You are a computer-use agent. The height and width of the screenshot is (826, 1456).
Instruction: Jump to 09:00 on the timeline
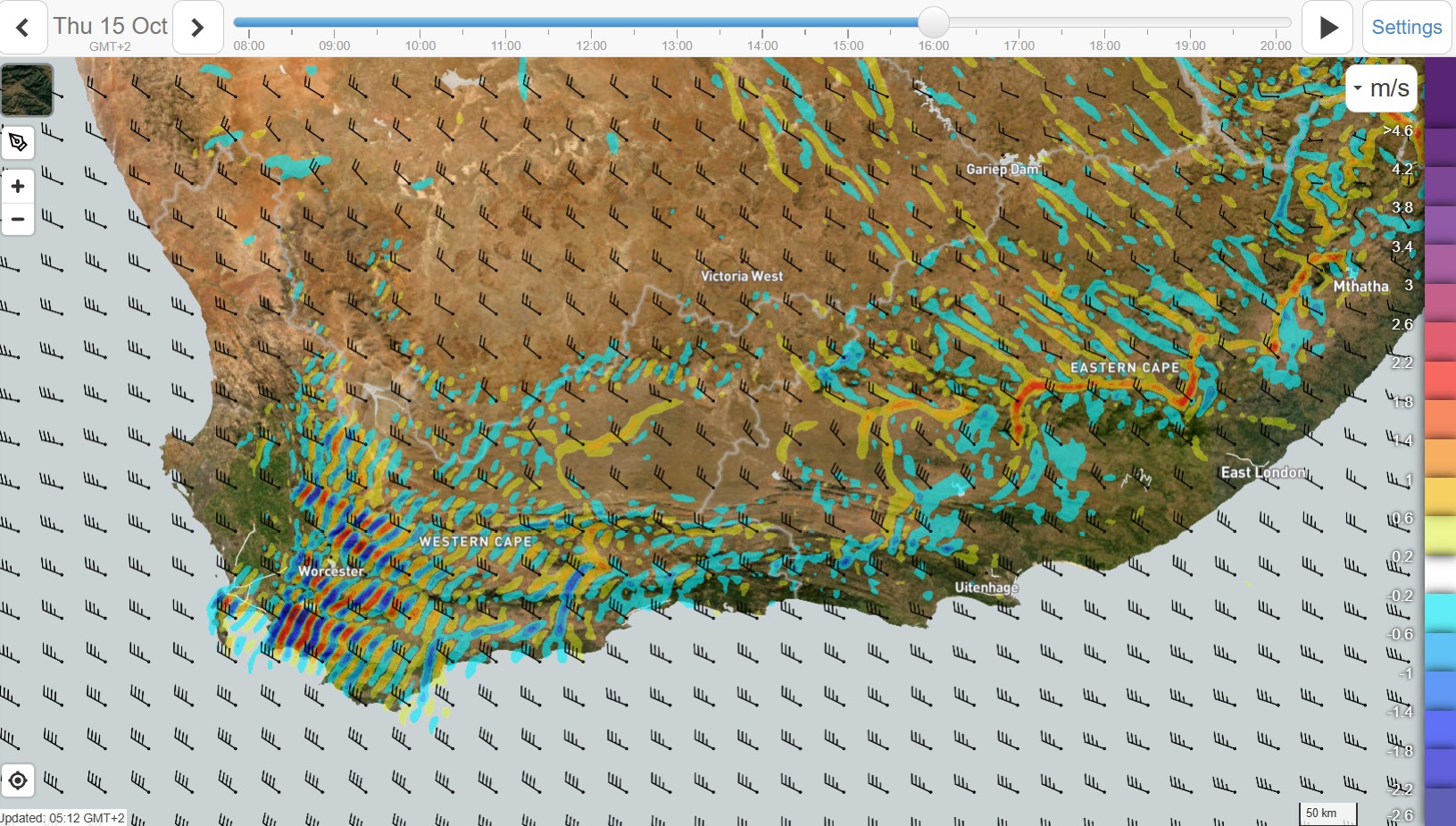tap(335, 46)
